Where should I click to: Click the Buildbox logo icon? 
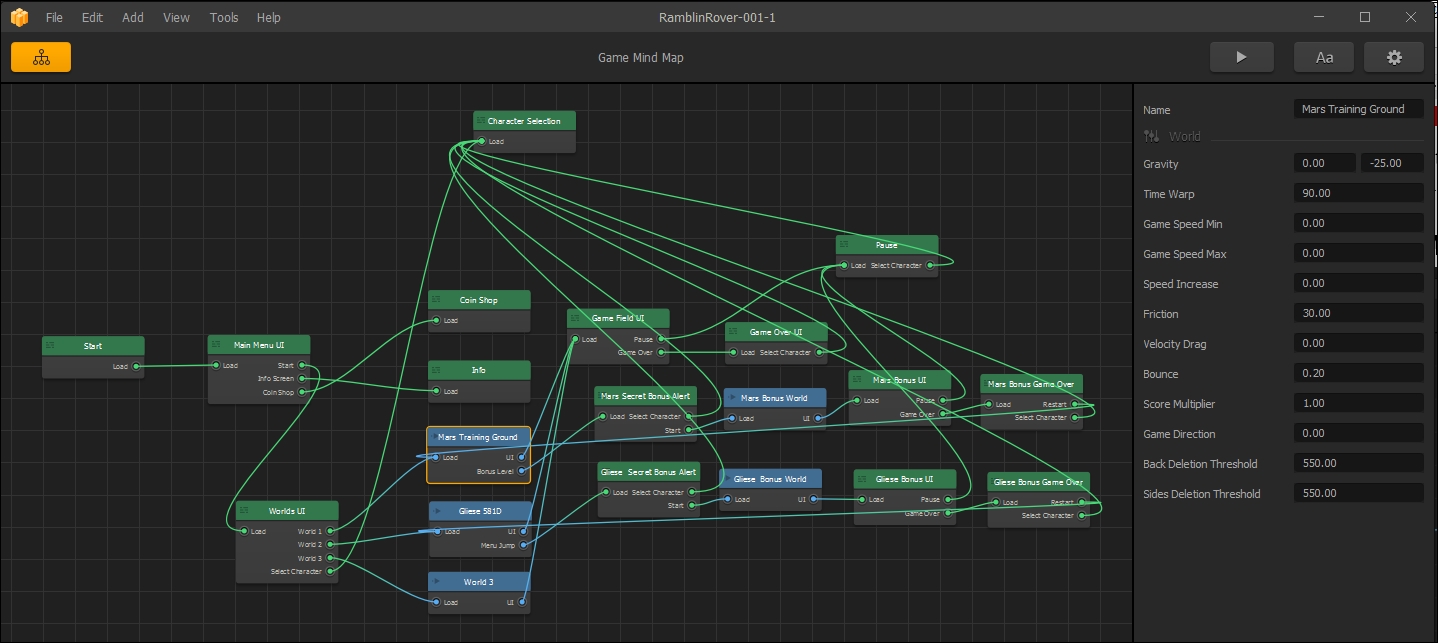(x=20, y=17)
